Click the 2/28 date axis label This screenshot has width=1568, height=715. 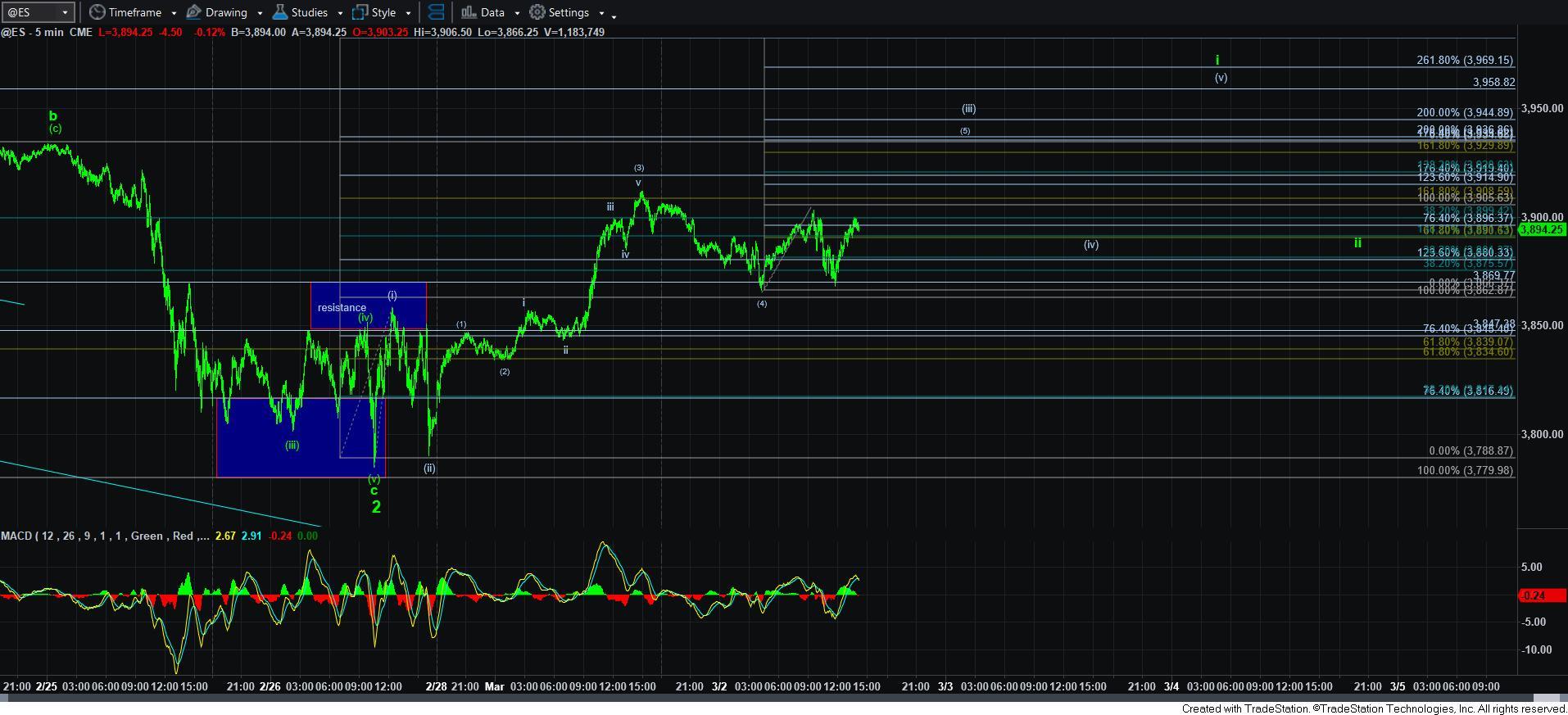(x=437, y=686)
